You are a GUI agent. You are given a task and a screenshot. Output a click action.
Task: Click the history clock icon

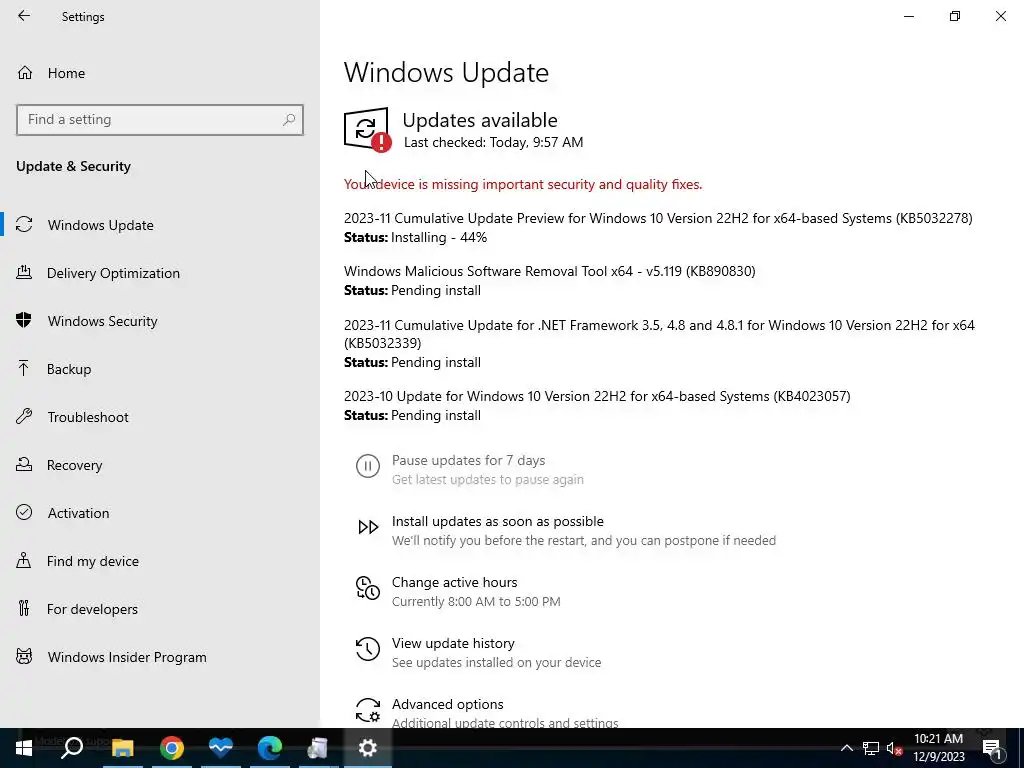pos(368,649)
